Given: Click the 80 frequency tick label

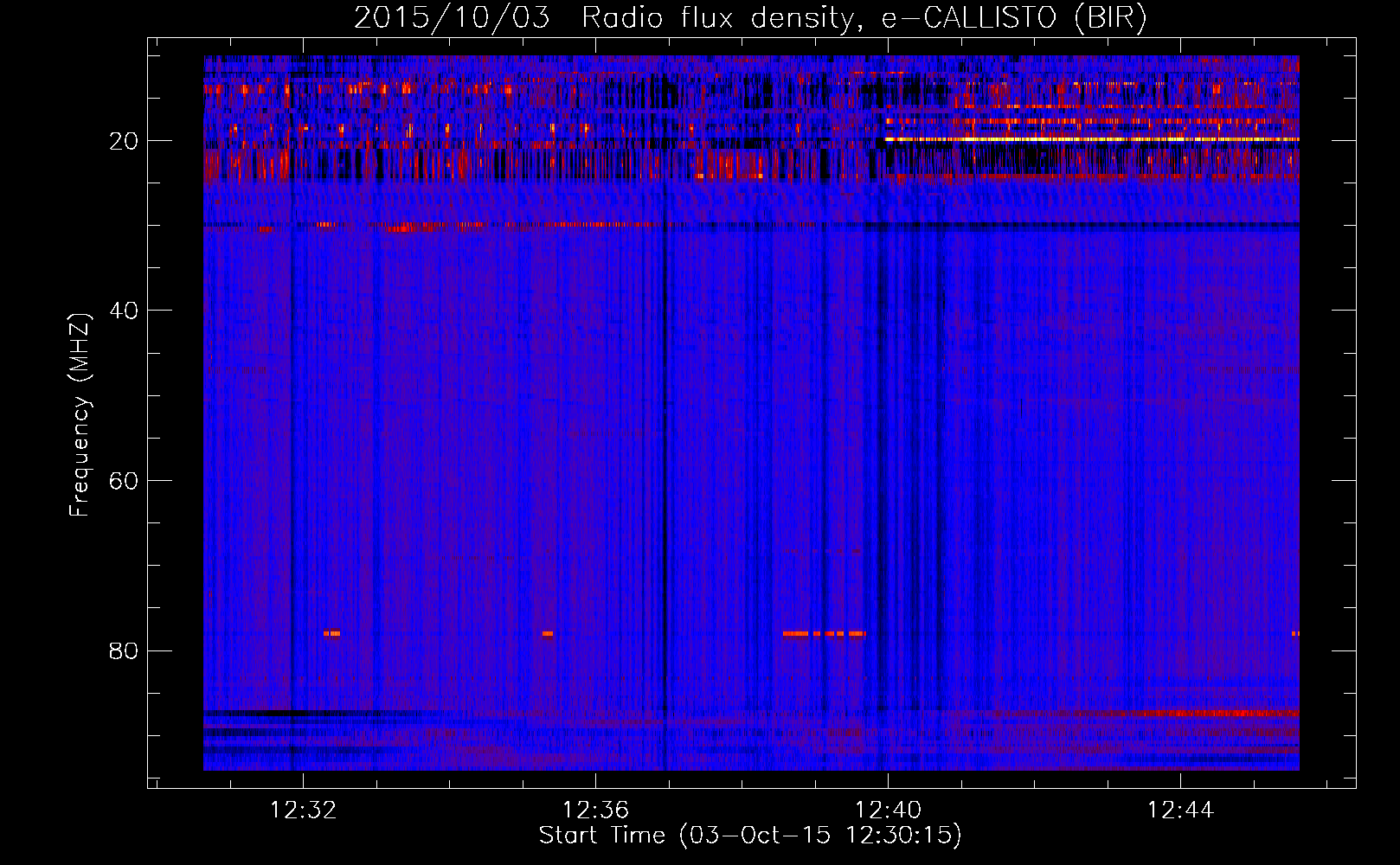Looking at the screenshot, I should (x=125, y=650).
